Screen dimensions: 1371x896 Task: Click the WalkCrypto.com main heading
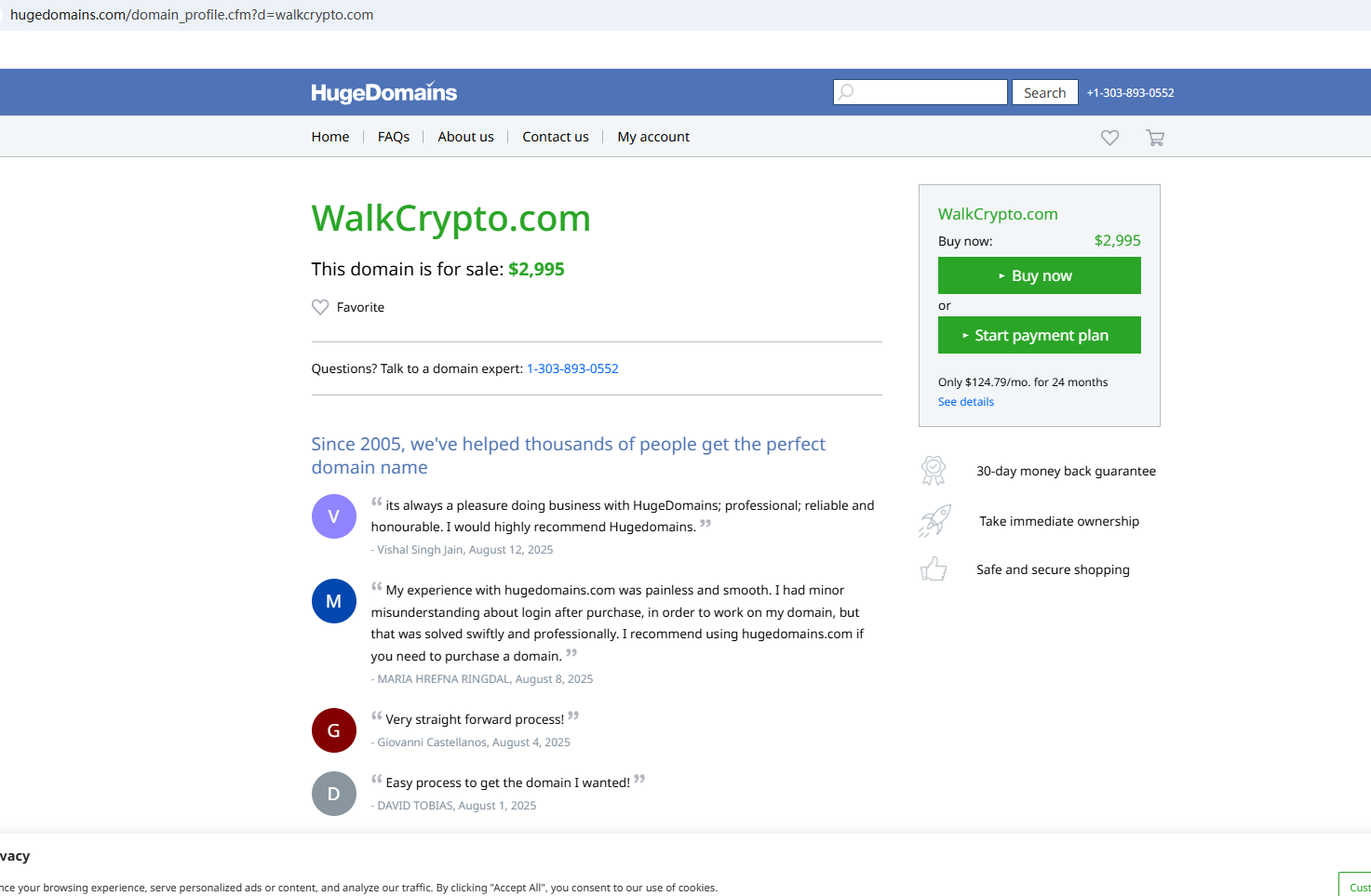coord(451,218)
